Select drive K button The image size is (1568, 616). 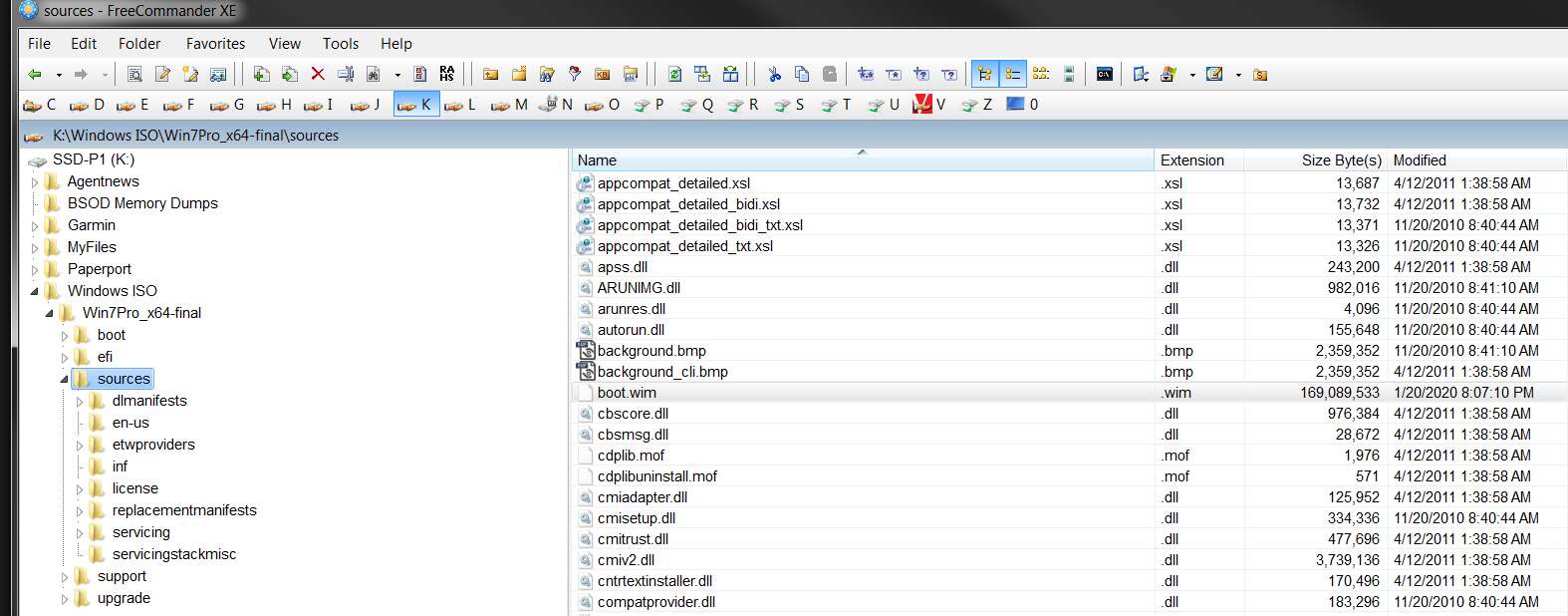pyautogui.click(x=415, y=105)
